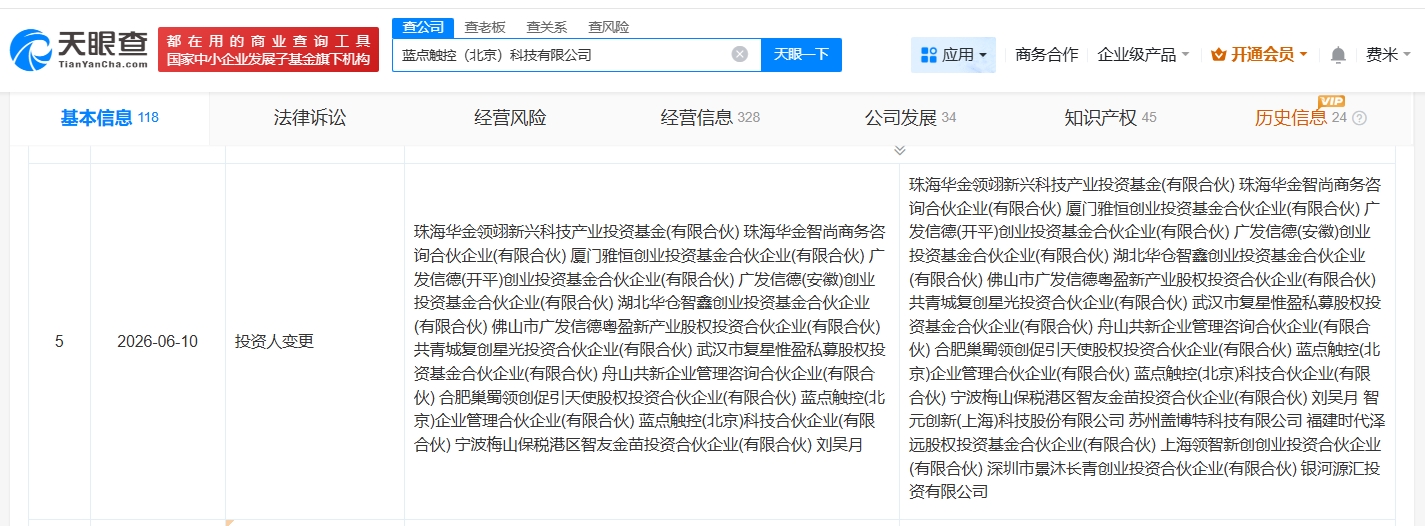This screenshot has height=526, width=1425.
Task: Open the notifications bell icon
Action: click(1338, 54)
